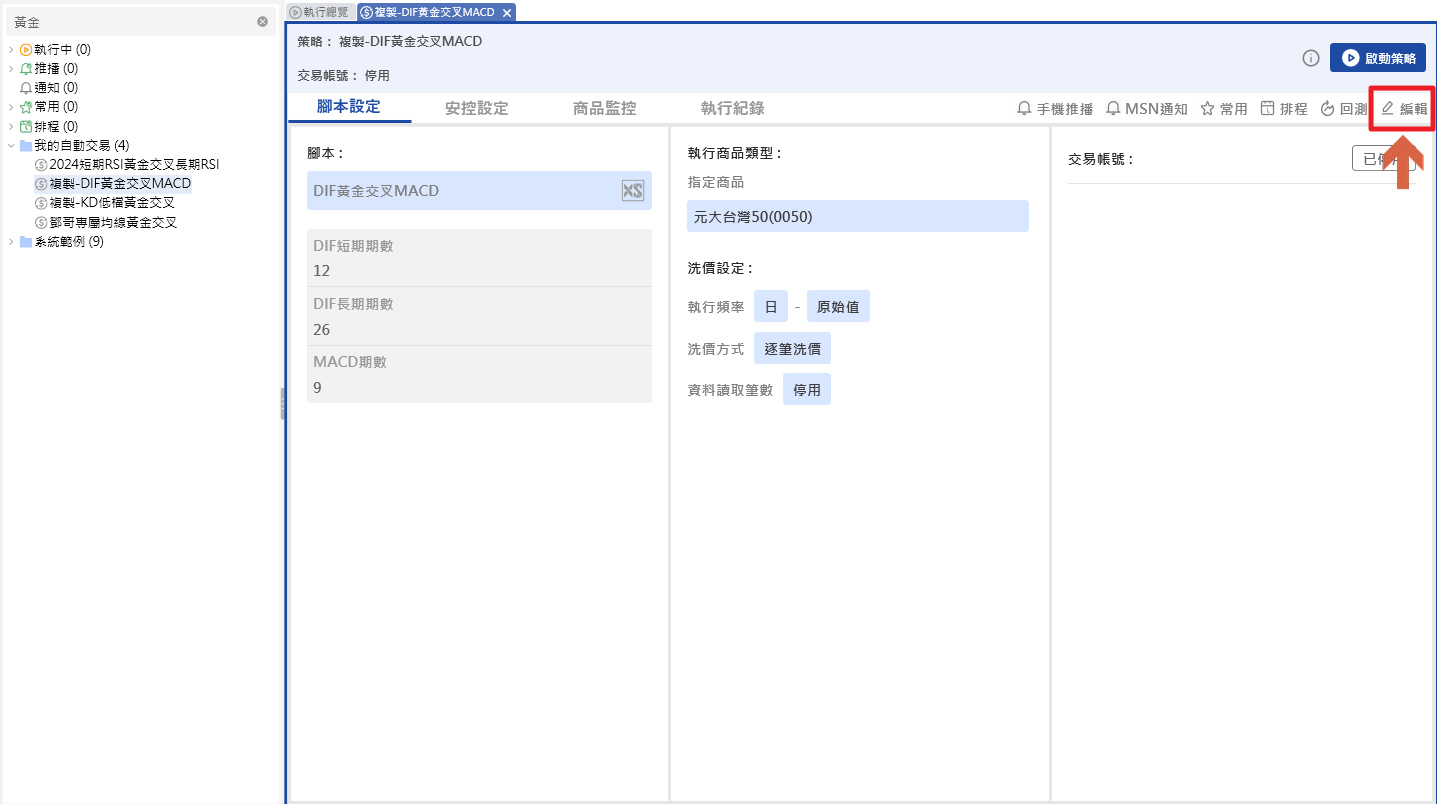Mark strategy as 常用 with star icon
The image size is (1437, 804).
click(1223, 109)
